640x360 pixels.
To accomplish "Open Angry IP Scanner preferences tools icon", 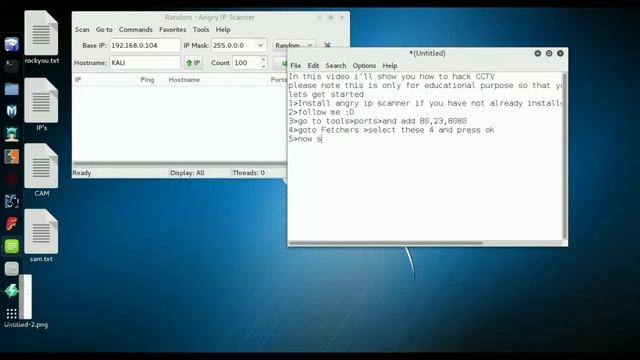I will coord(327,45).
